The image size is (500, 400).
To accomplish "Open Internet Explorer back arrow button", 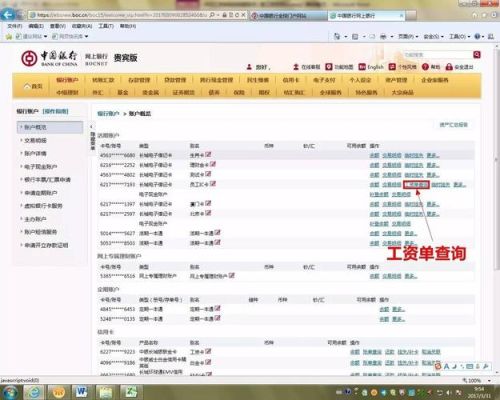I will click(x=8, y=15).
